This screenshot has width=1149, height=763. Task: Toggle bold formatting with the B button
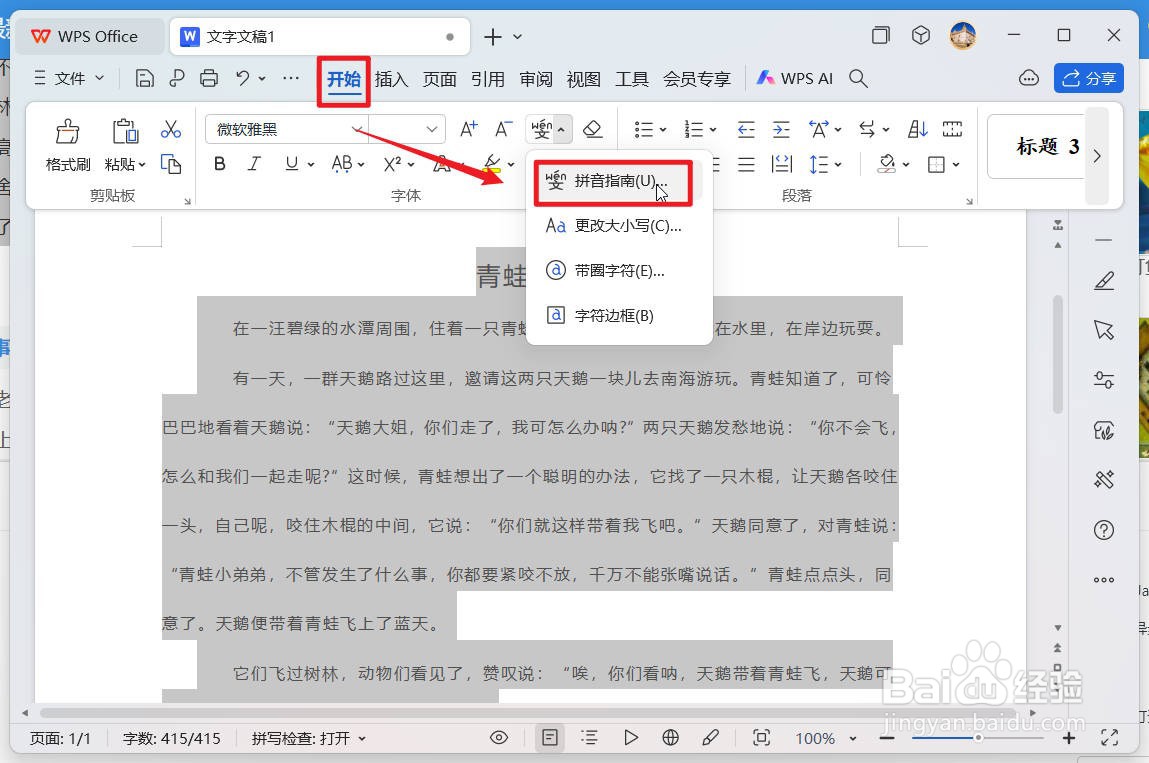(x=219, y=164)
